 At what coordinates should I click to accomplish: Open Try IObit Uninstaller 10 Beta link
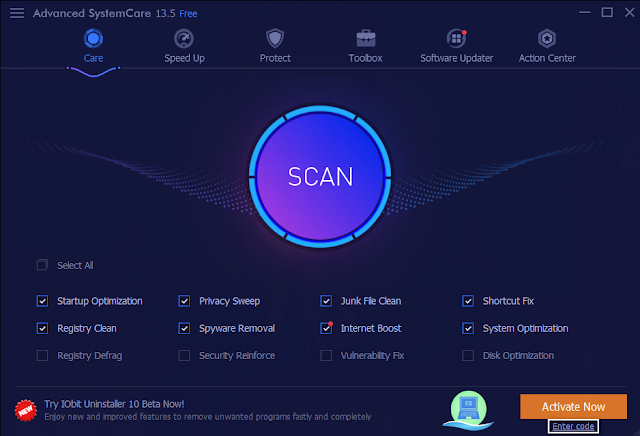(114, 404)
